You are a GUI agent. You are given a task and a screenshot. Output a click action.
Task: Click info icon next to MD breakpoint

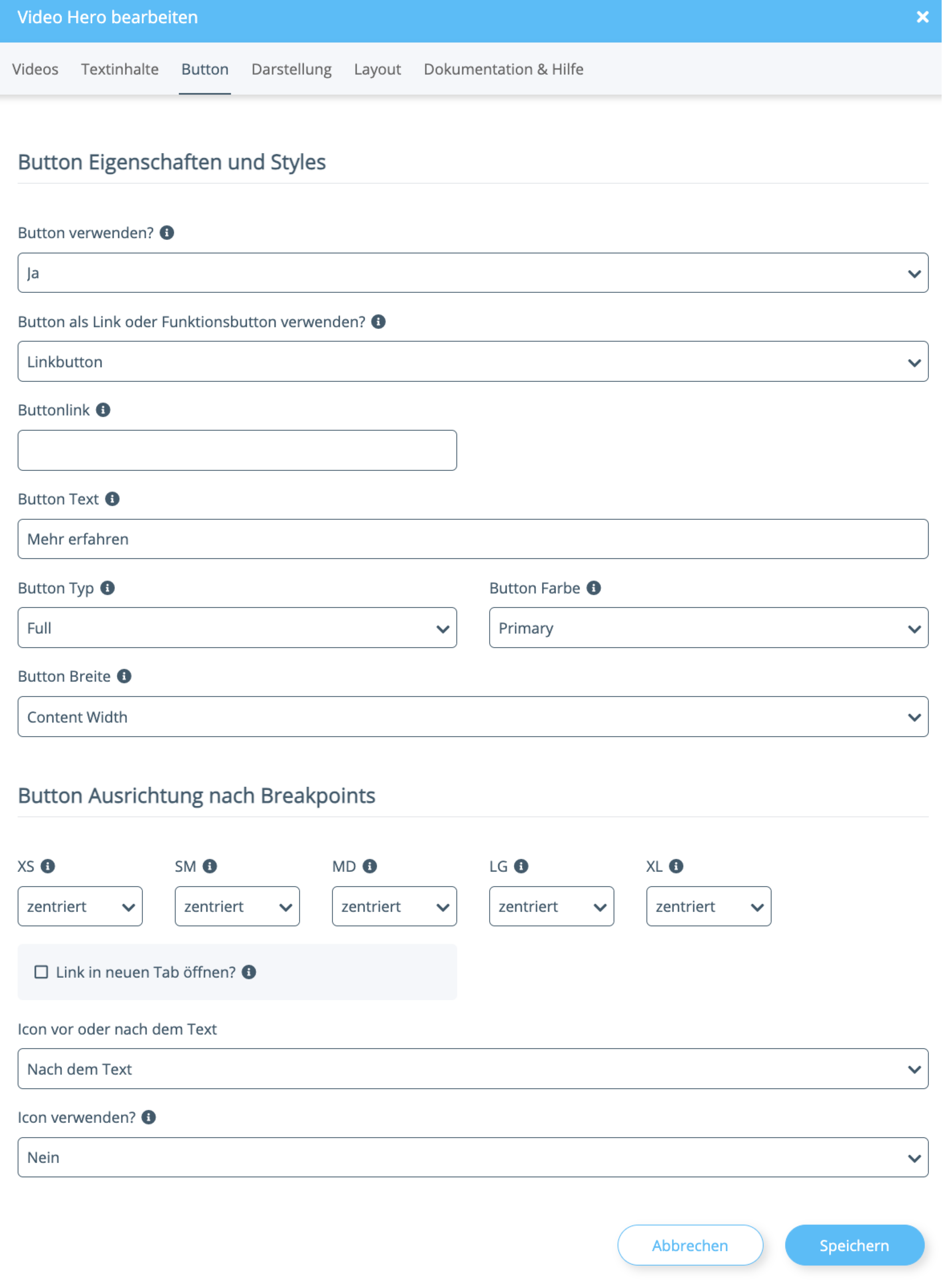coord(369,866)
